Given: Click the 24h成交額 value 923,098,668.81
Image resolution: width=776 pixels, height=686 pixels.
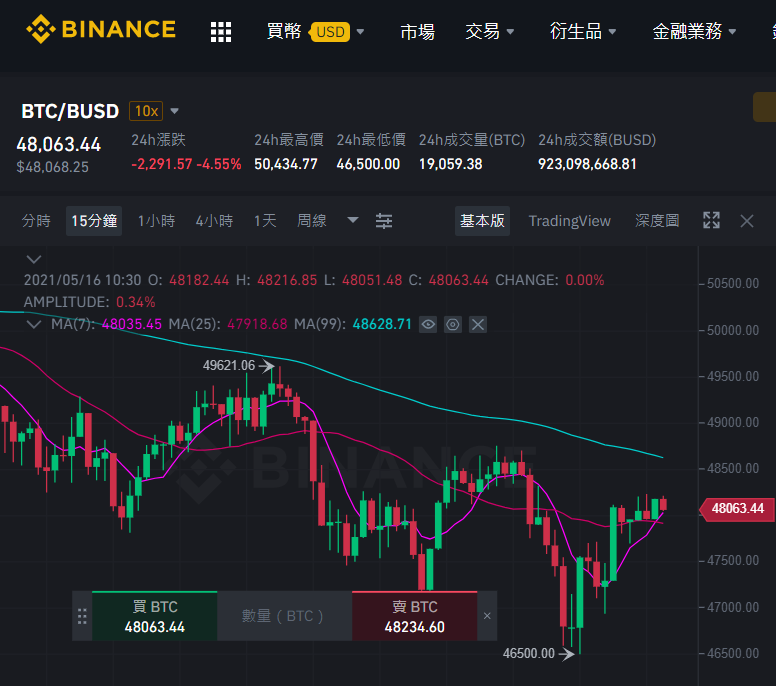Looking at the screenshot, I should (587, 164).
